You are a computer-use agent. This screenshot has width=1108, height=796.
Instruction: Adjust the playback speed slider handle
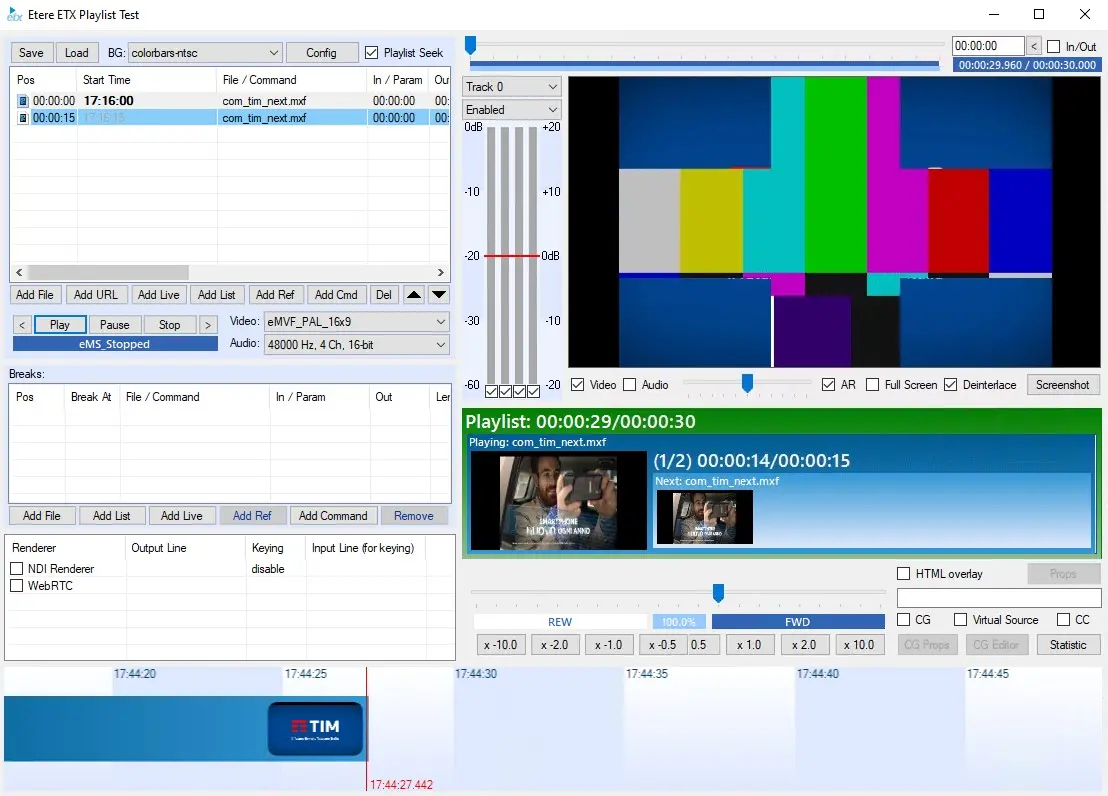718,593
